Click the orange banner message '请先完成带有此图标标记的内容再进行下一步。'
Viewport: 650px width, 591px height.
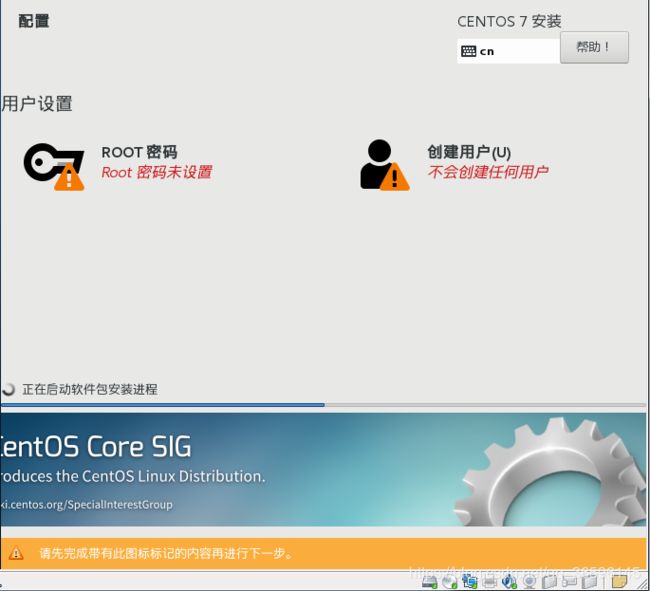pos(167,553)
